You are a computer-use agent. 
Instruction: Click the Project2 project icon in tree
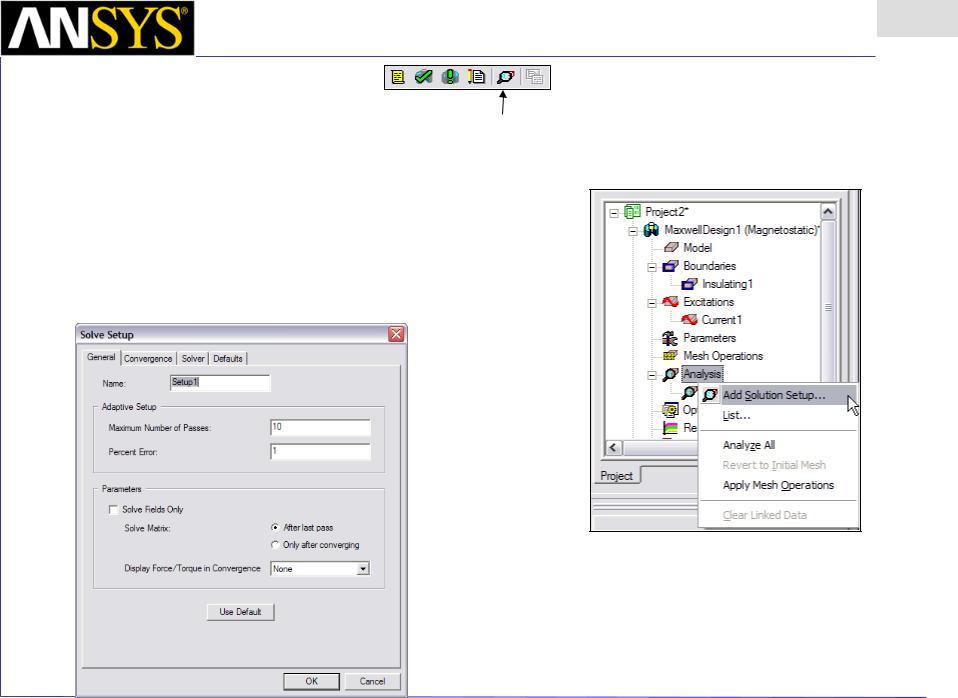coord(632,212)
